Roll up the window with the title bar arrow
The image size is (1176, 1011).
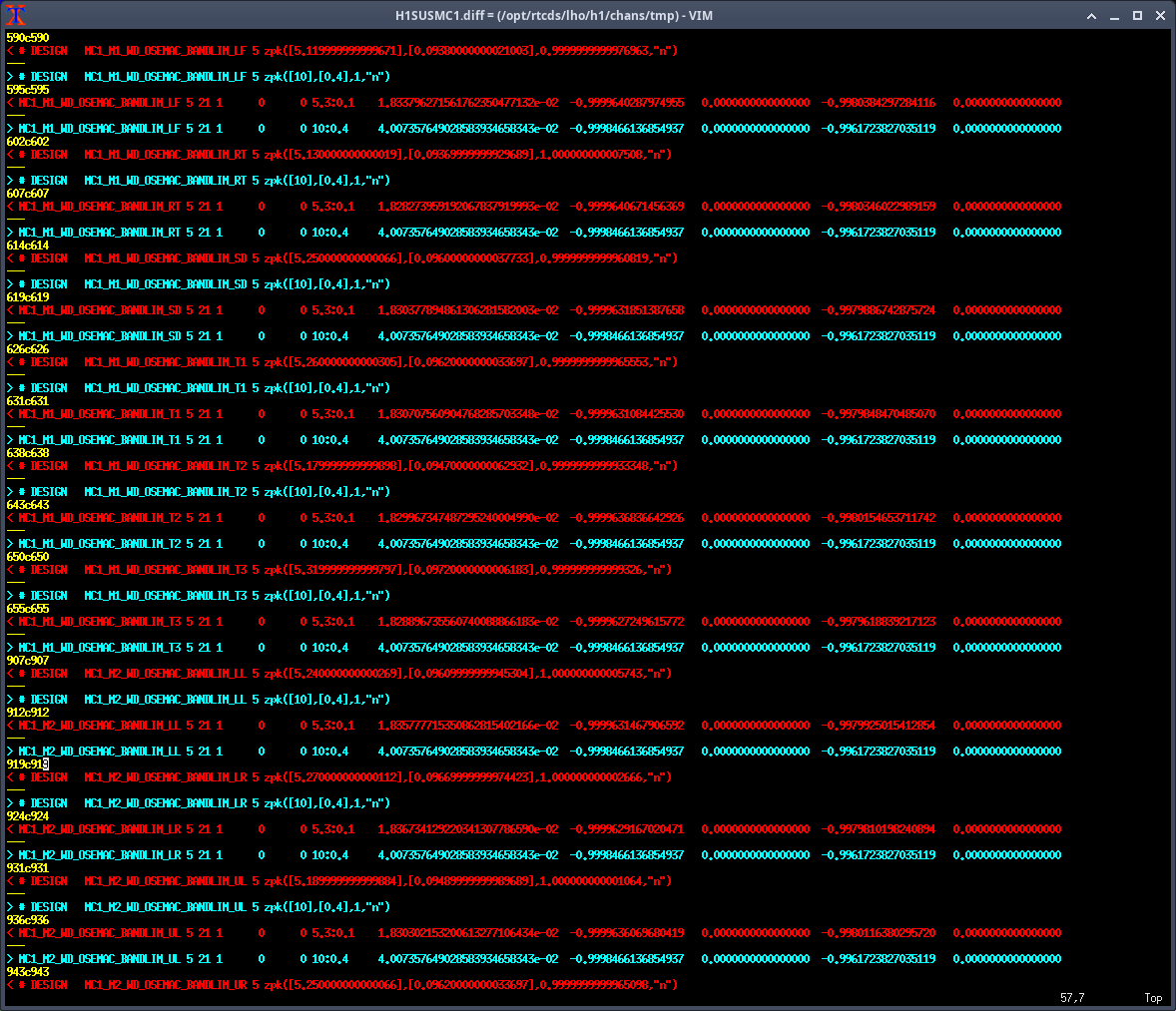coord(1093,16)
